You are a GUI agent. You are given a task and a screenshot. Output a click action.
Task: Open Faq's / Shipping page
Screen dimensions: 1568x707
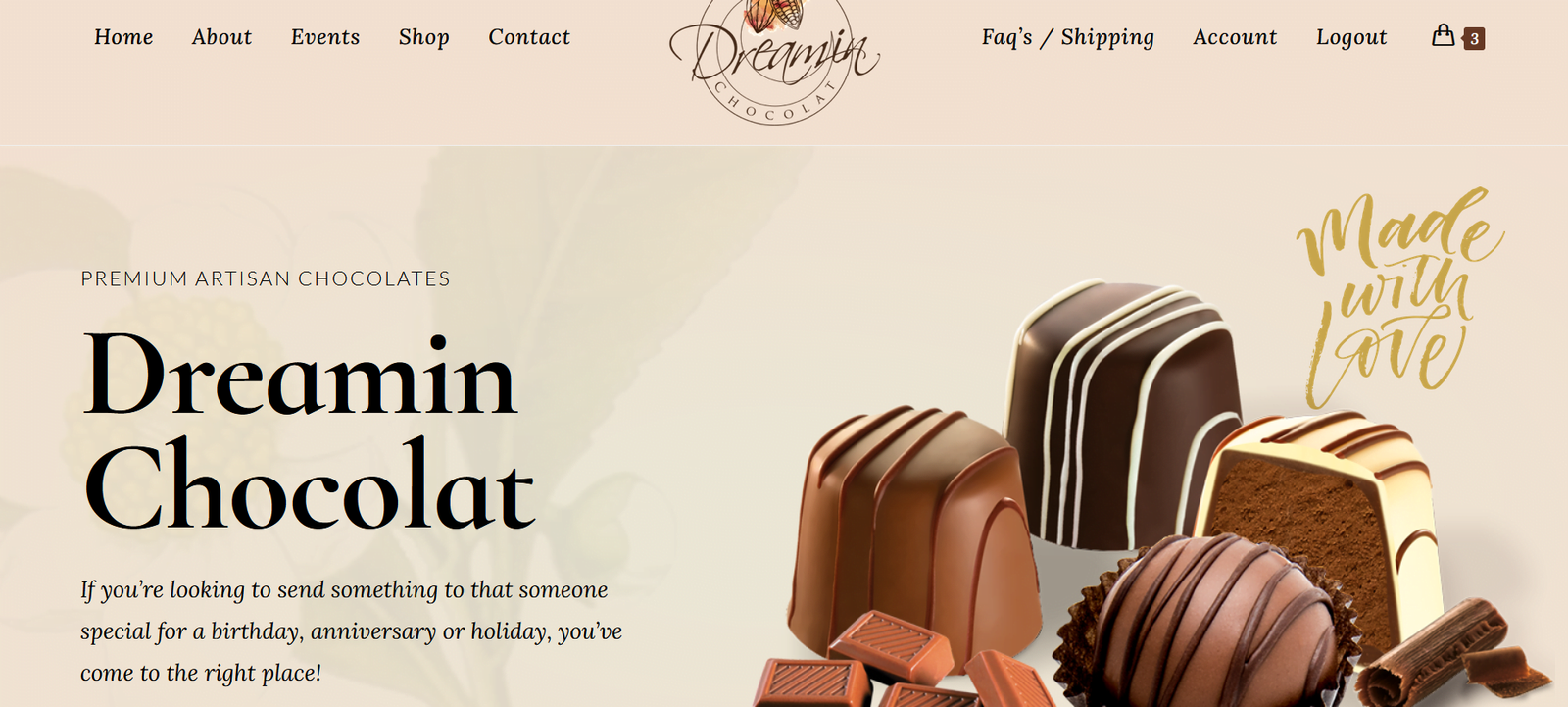point(1068,37)
